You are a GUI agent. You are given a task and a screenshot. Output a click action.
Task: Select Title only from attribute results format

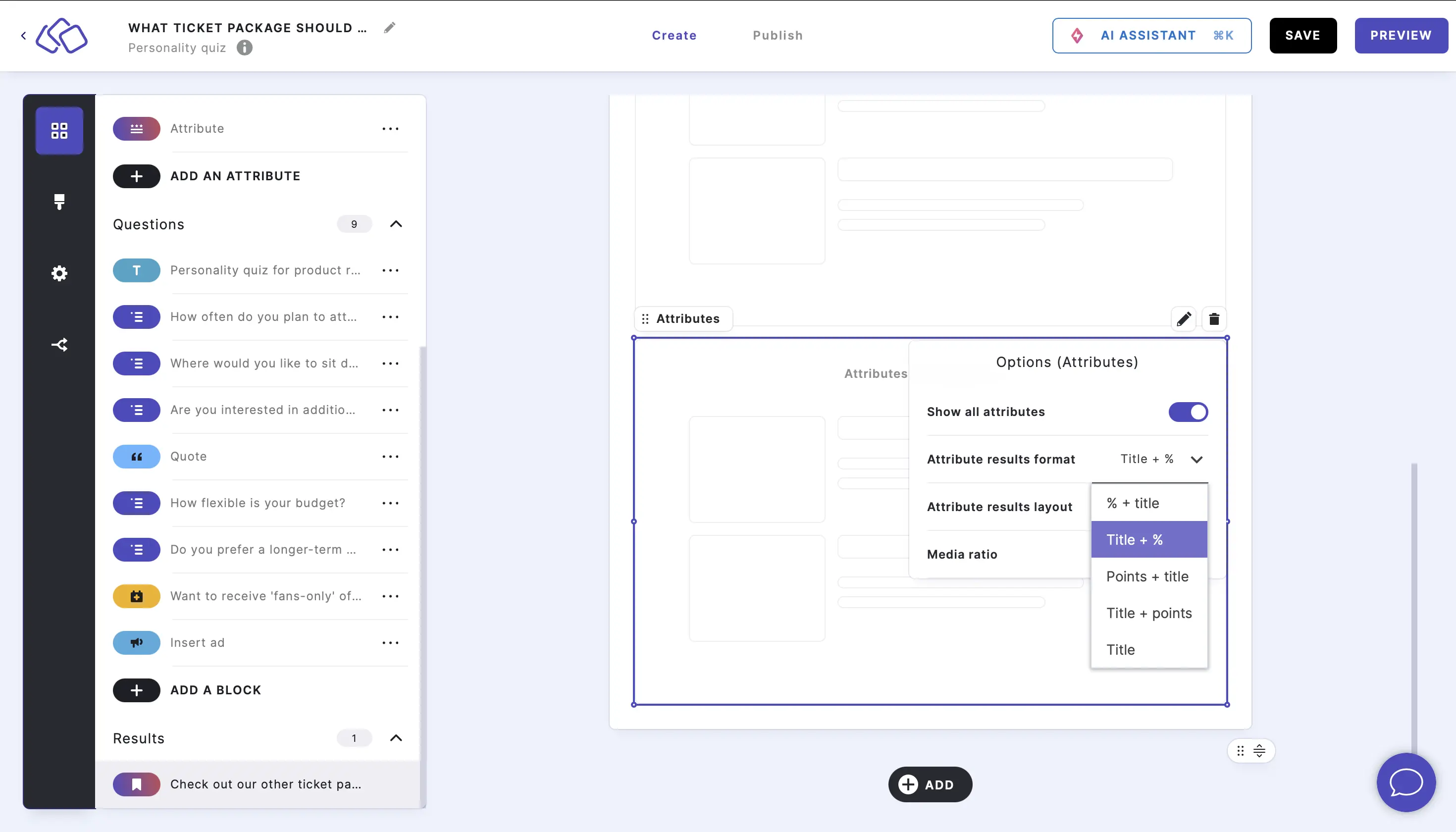pos(1120,649)
